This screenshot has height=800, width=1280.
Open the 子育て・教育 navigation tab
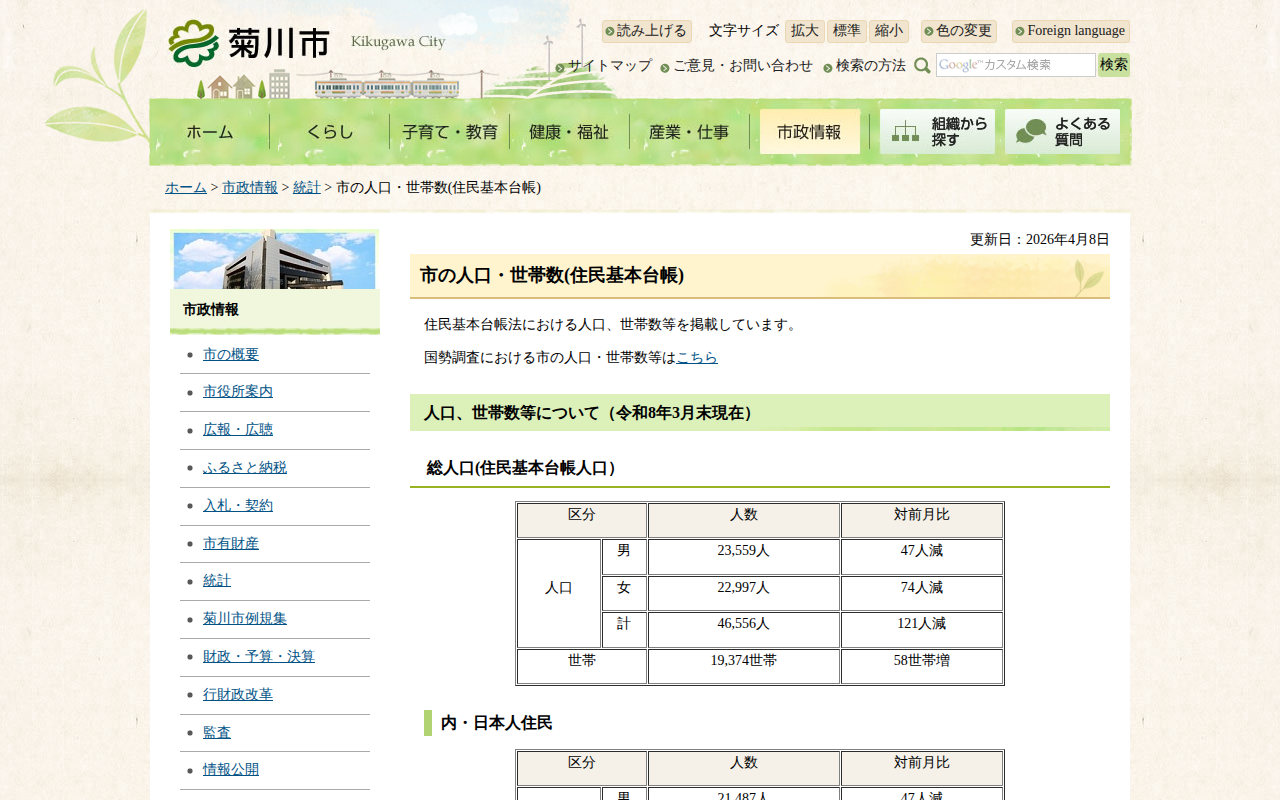(x=450, y=132)
